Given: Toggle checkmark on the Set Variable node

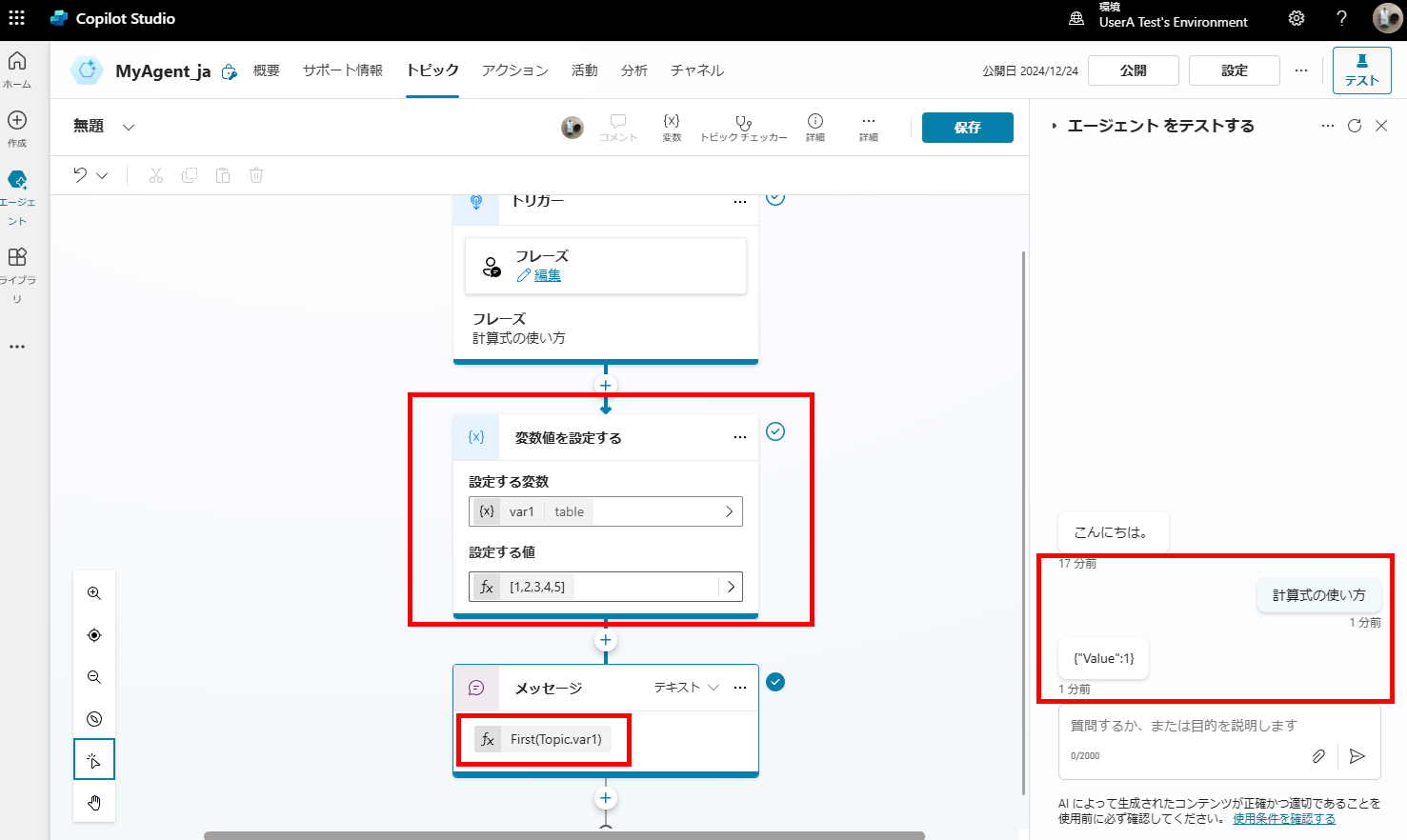Looking at the screenshot, I should coord(775,432).
